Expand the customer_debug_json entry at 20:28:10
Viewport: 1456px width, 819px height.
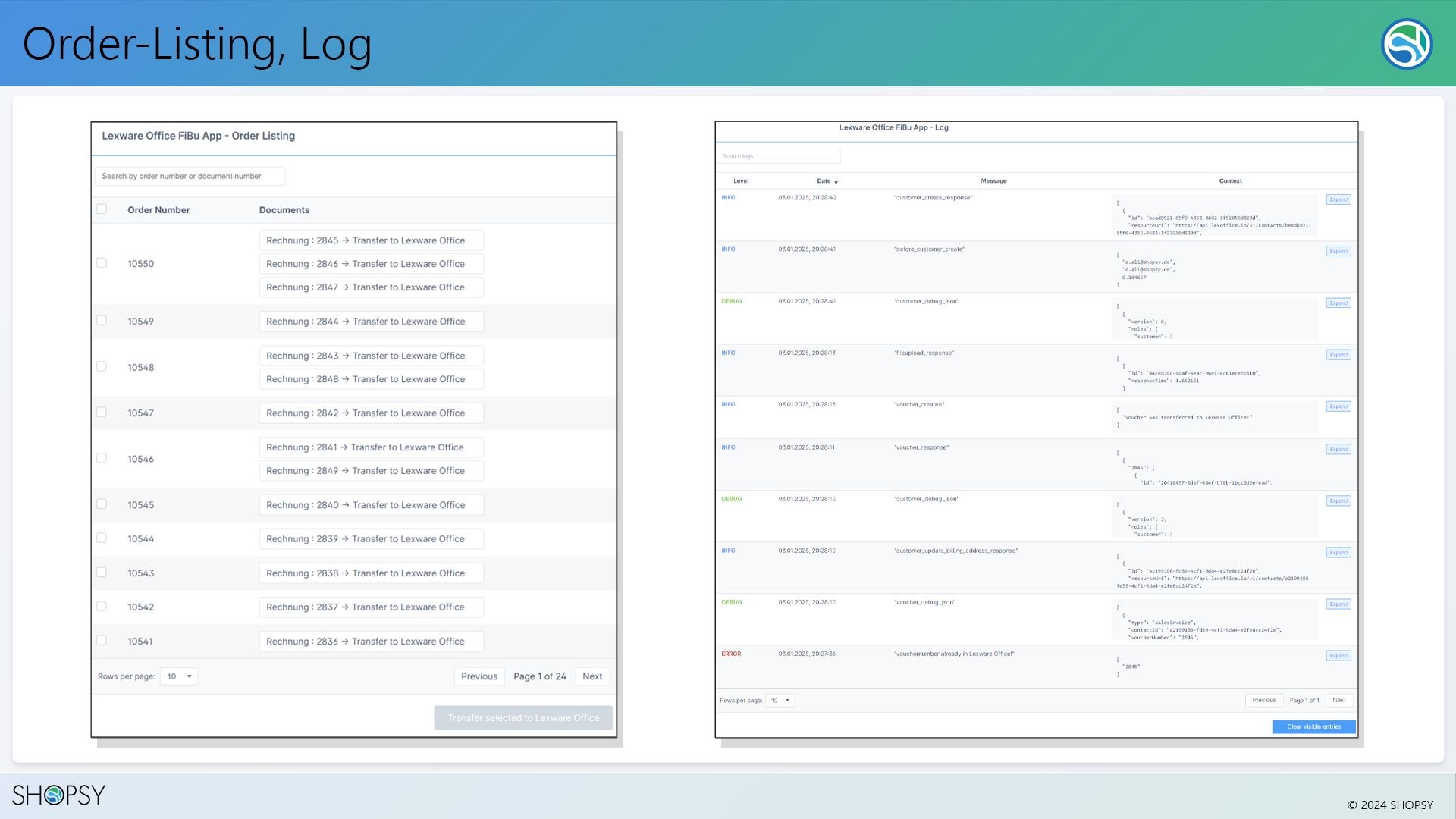[x=1338, y=501]
